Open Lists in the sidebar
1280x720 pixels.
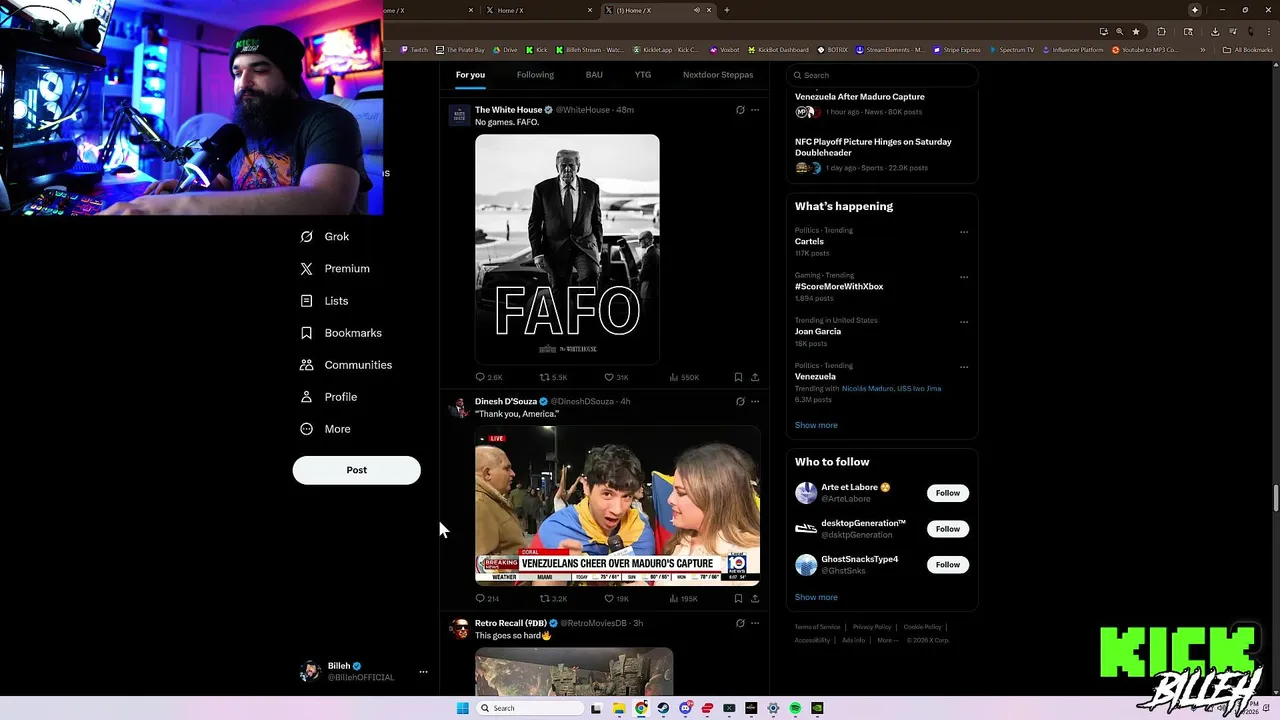pos(324,301)
